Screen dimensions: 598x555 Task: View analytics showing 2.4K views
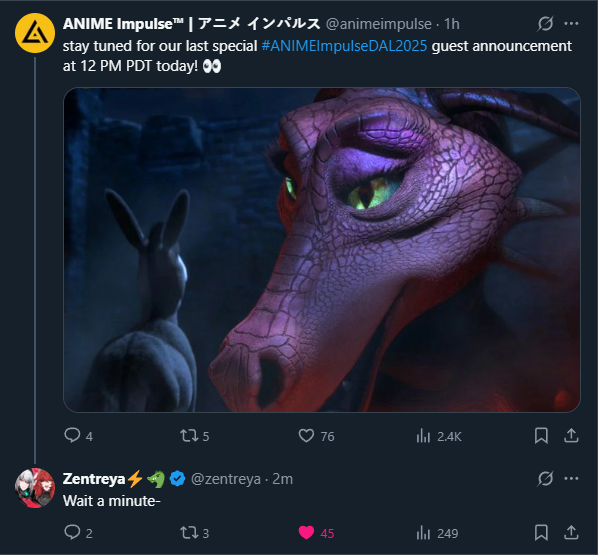click(x=439, y=436)
